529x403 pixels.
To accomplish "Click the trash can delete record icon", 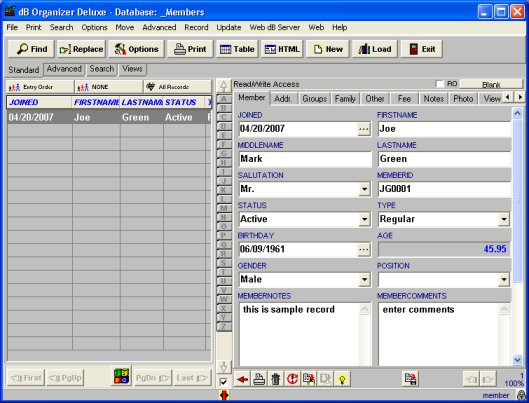I will click(x=276, y=379).
